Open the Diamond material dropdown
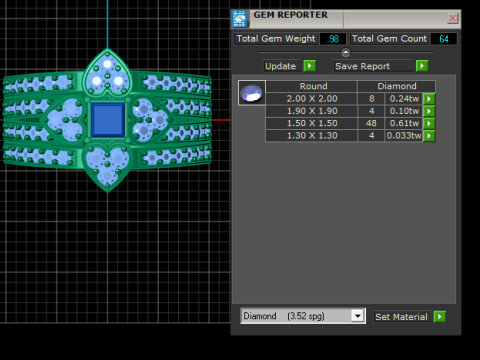This screenshot has height=360, width=480. pos(358,316)
